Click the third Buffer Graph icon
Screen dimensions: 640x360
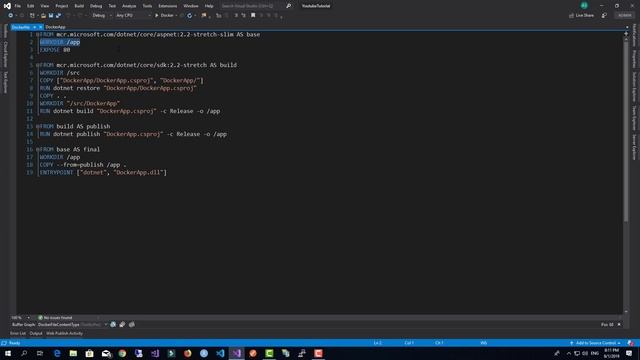(x=132, y=325)
